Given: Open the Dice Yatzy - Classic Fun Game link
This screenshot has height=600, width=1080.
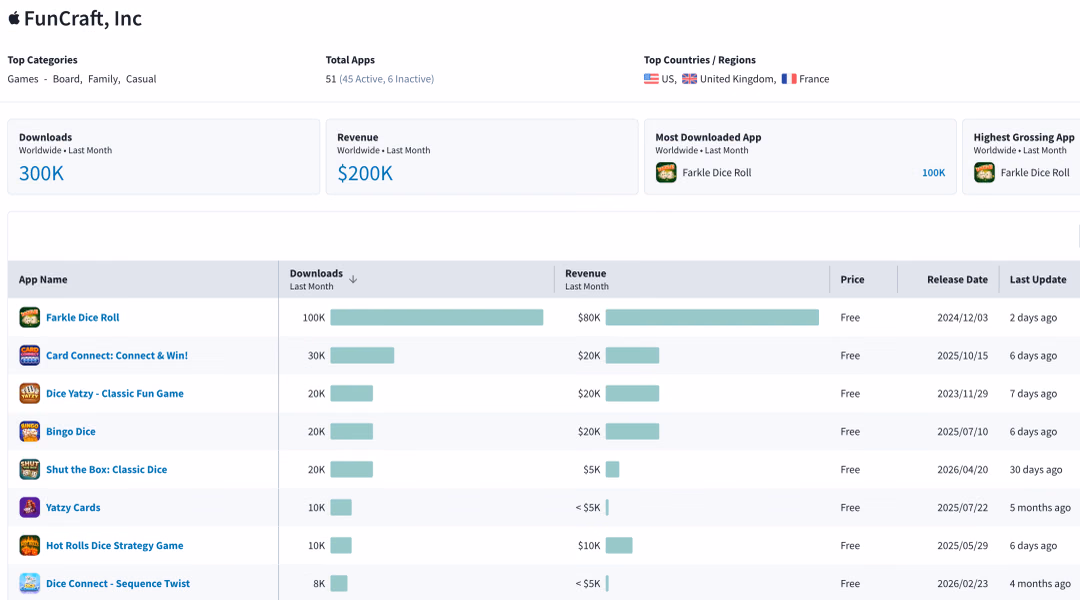Looking at the screenshot, I should (x=115, y=393).
